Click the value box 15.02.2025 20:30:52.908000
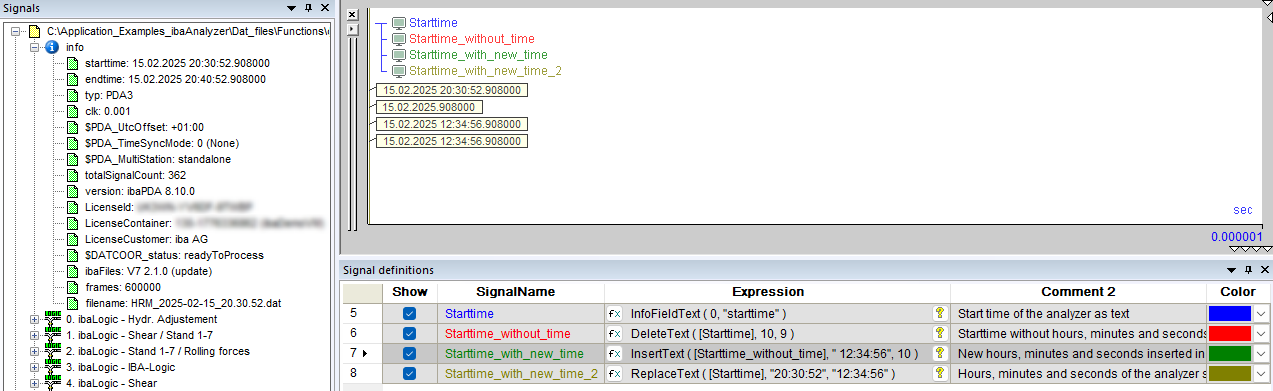This screenshot has width=1273, height=391. tap(451, 90)
